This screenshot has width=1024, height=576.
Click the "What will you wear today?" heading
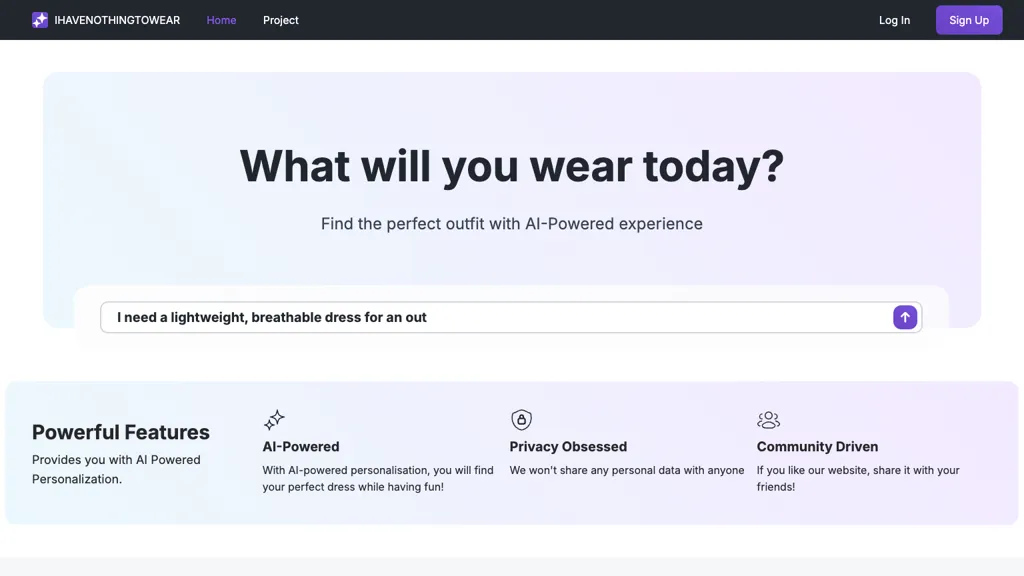[512, 165]
